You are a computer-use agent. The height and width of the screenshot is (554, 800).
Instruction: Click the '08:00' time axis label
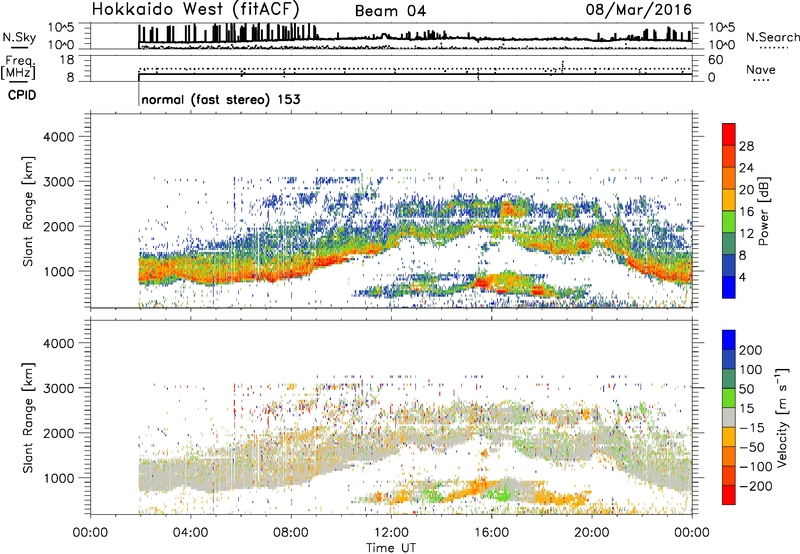coord(291,533)
